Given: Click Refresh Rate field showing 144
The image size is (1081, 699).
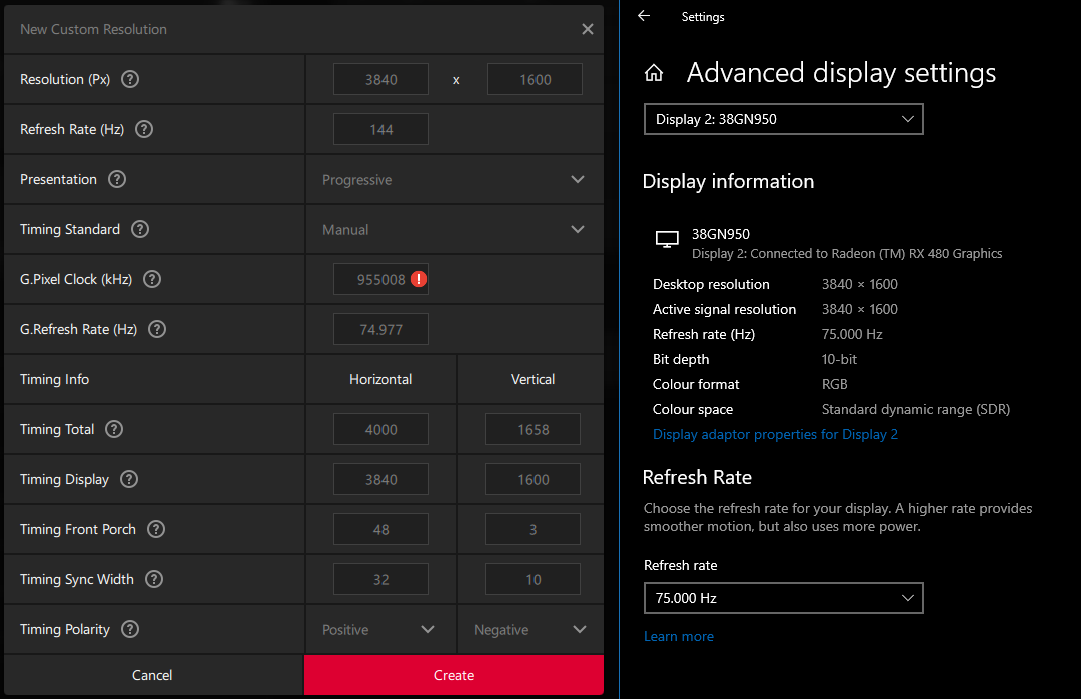Looking at the screenshot, I should (381, 129).
